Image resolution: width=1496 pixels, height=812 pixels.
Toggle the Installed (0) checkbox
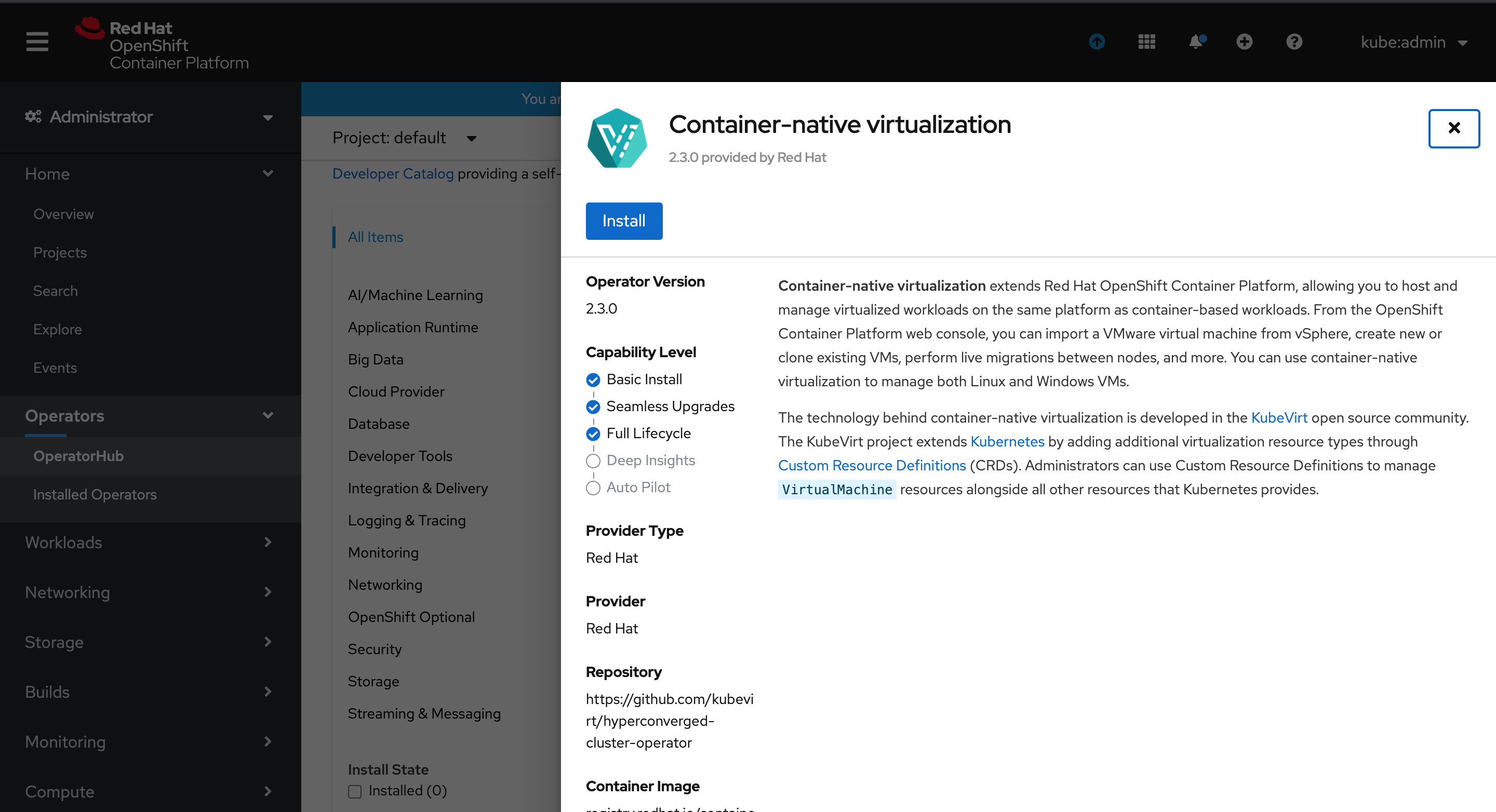(x=355, y=791)
